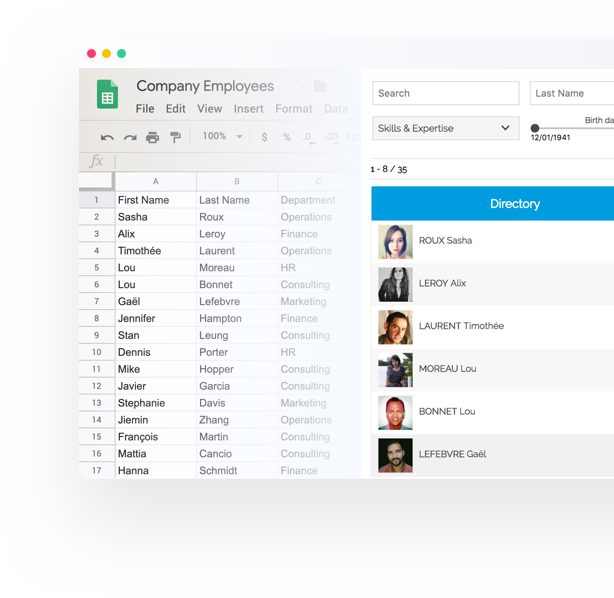Open LEROY Alix's photo thumbnail
The width and height of the screenshot is (614, 598).
coord(395,284)
